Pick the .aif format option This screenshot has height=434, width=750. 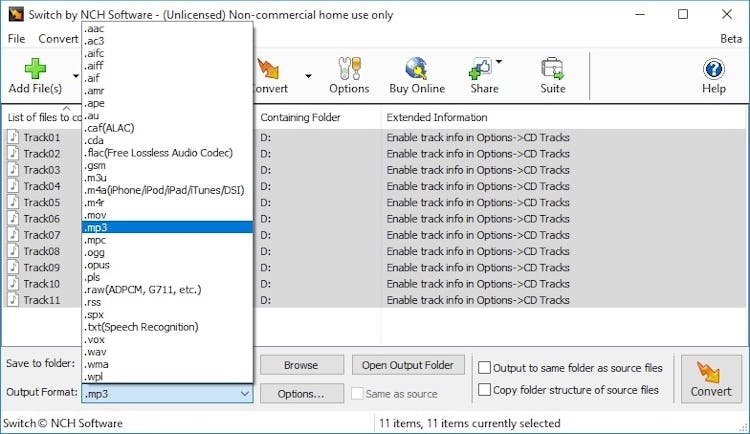167,78
